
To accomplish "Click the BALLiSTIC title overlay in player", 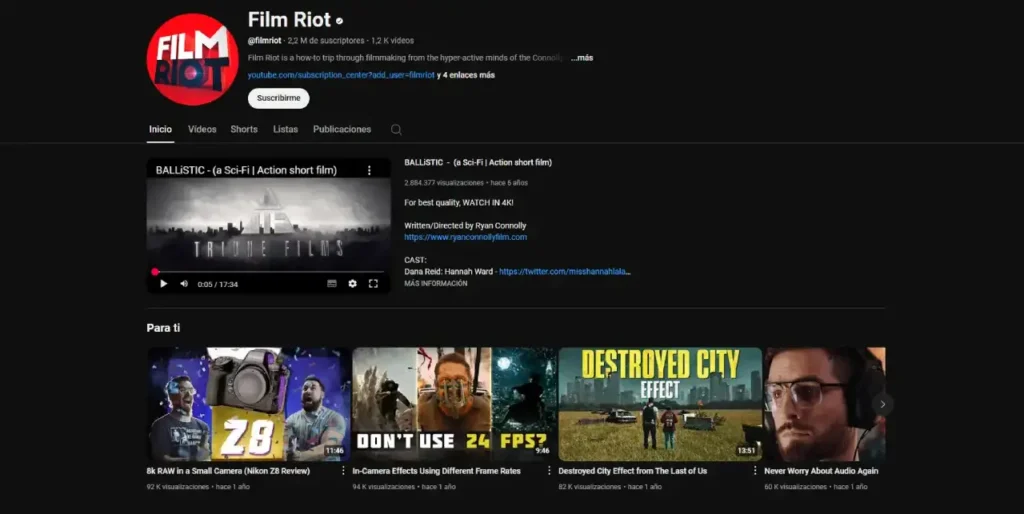I will coord(246,170).
